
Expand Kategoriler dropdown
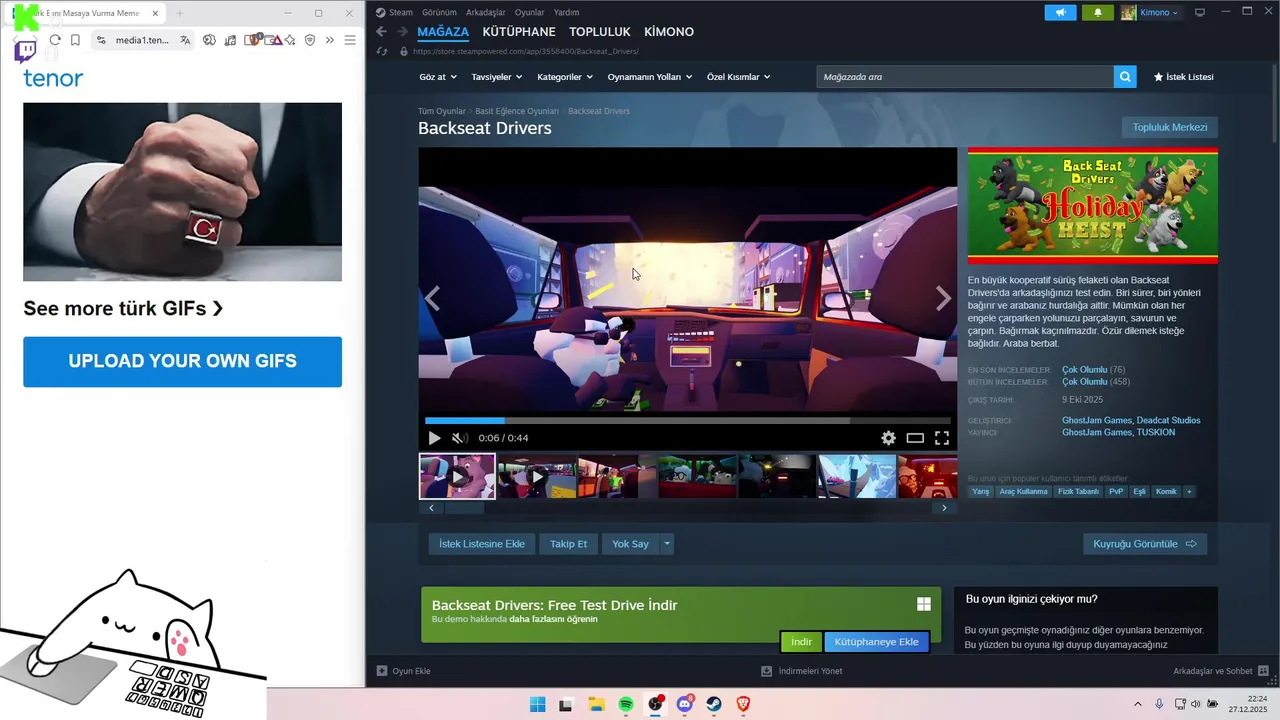tap(565, 77)
